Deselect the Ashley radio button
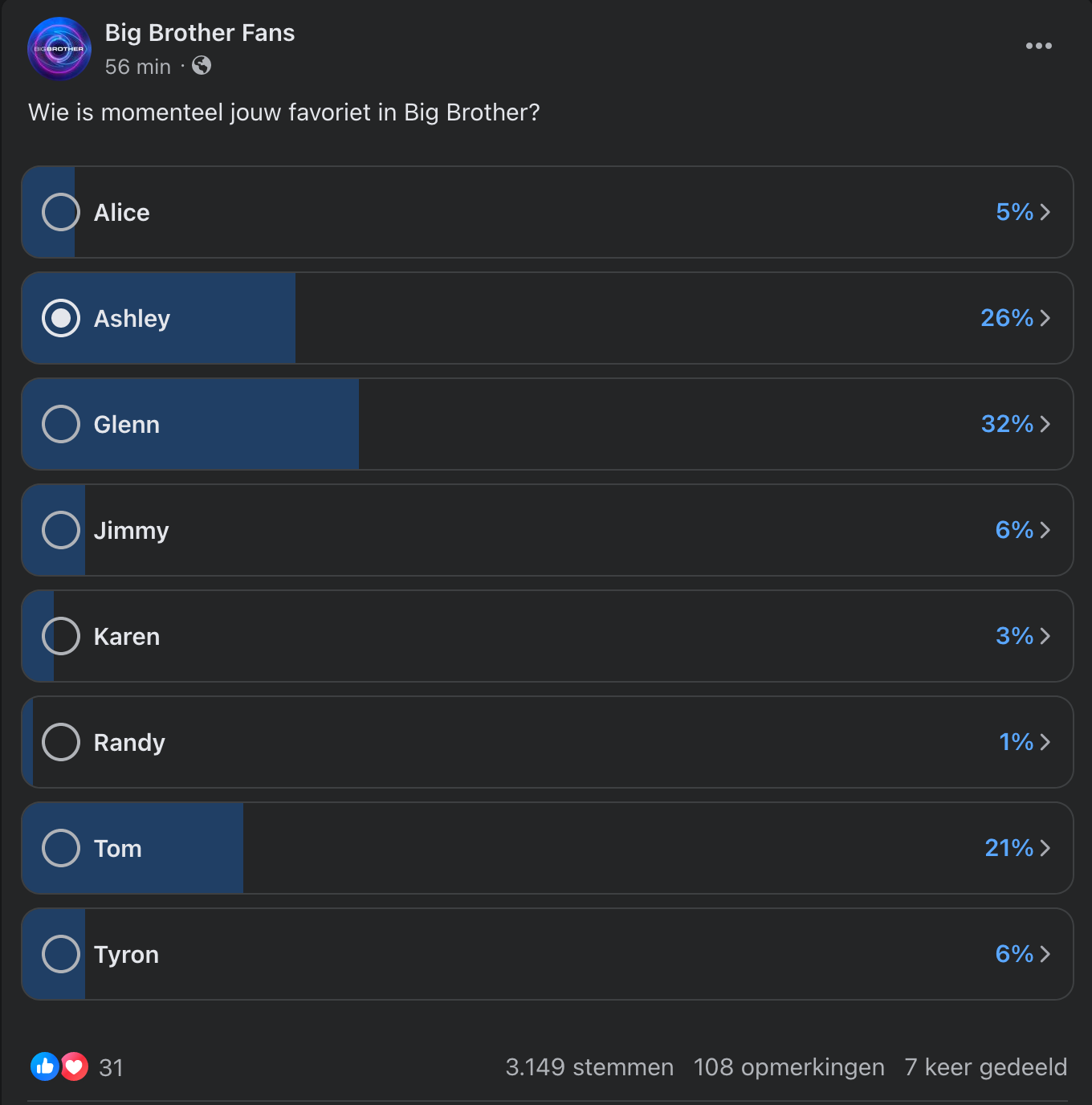Screen dimensions: 1092x1105 coord(61,318)
